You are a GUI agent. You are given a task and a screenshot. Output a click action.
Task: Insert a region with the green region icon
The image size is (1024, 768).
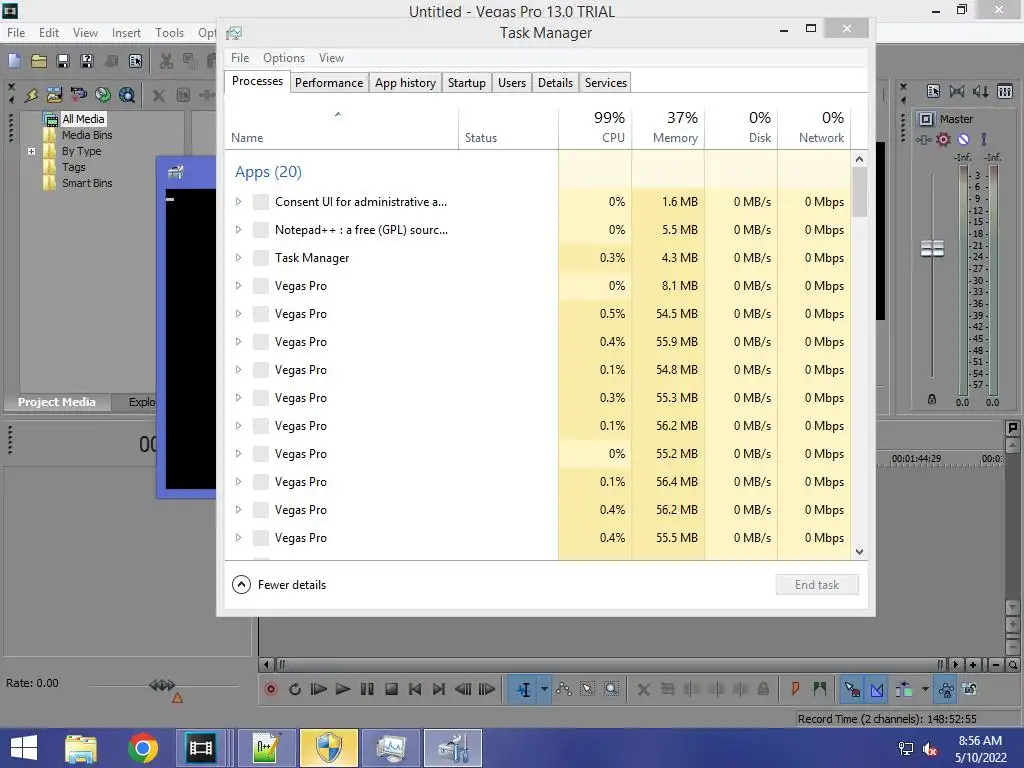coord(820,689)
